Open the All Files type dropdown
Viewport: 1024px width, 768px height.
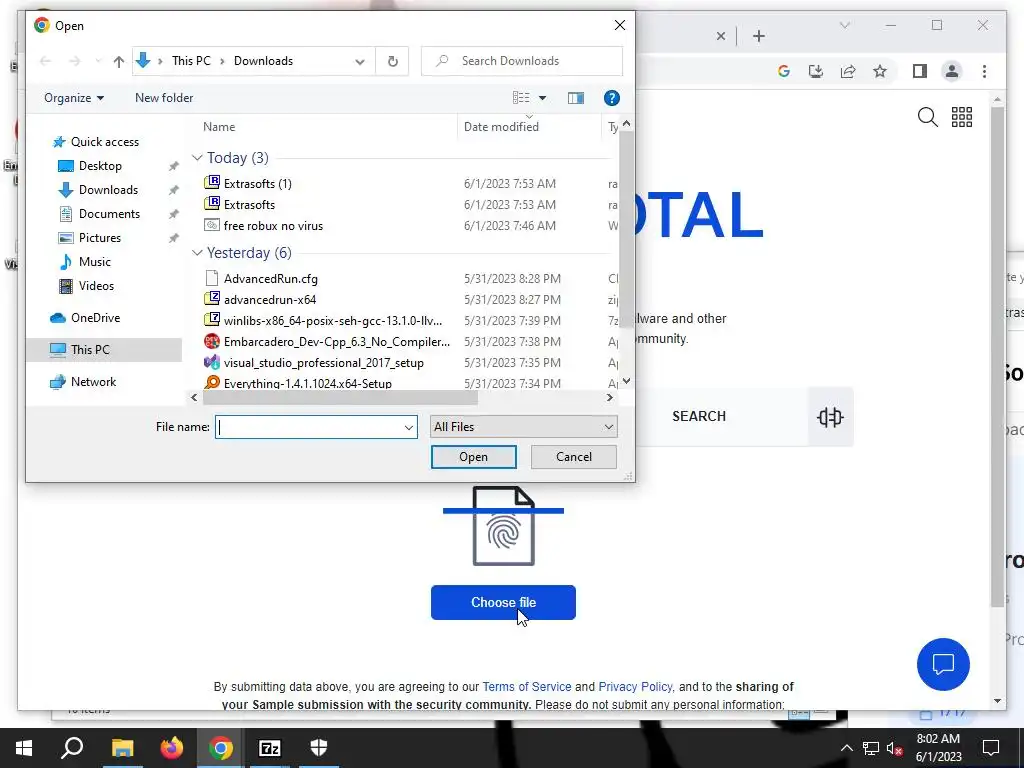click(x=523, y=427)
